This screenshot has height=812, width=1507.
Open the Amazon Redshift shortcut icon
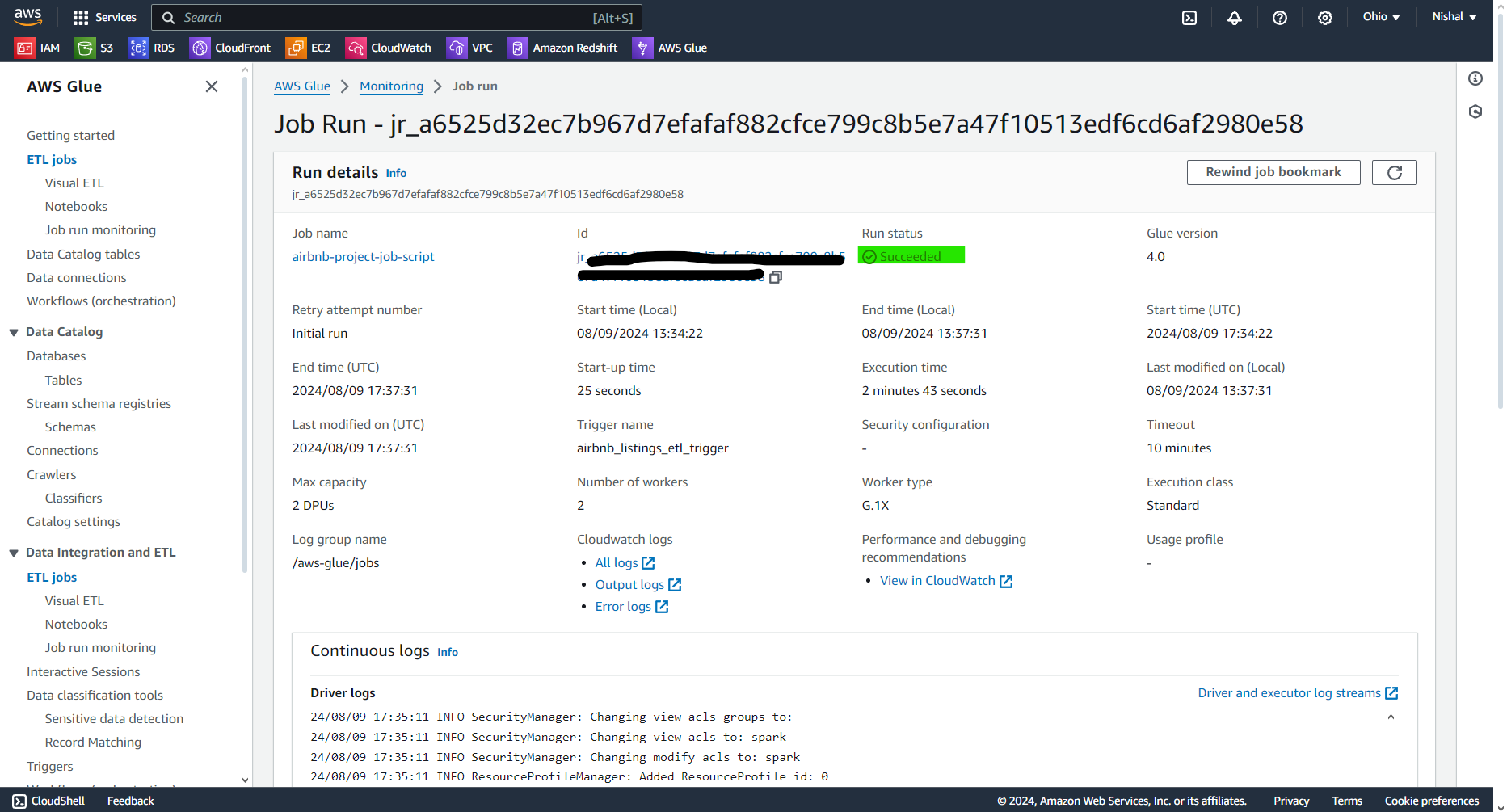tap(517, 48)
